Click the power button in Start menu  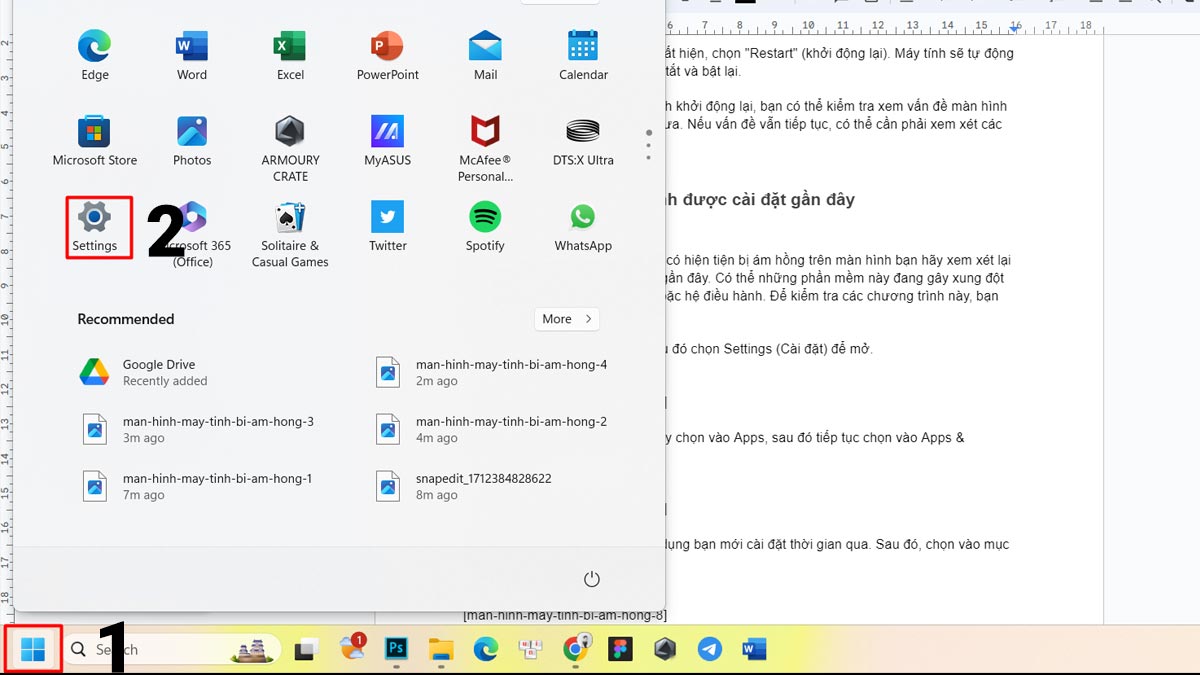click(x=591, y=580)
